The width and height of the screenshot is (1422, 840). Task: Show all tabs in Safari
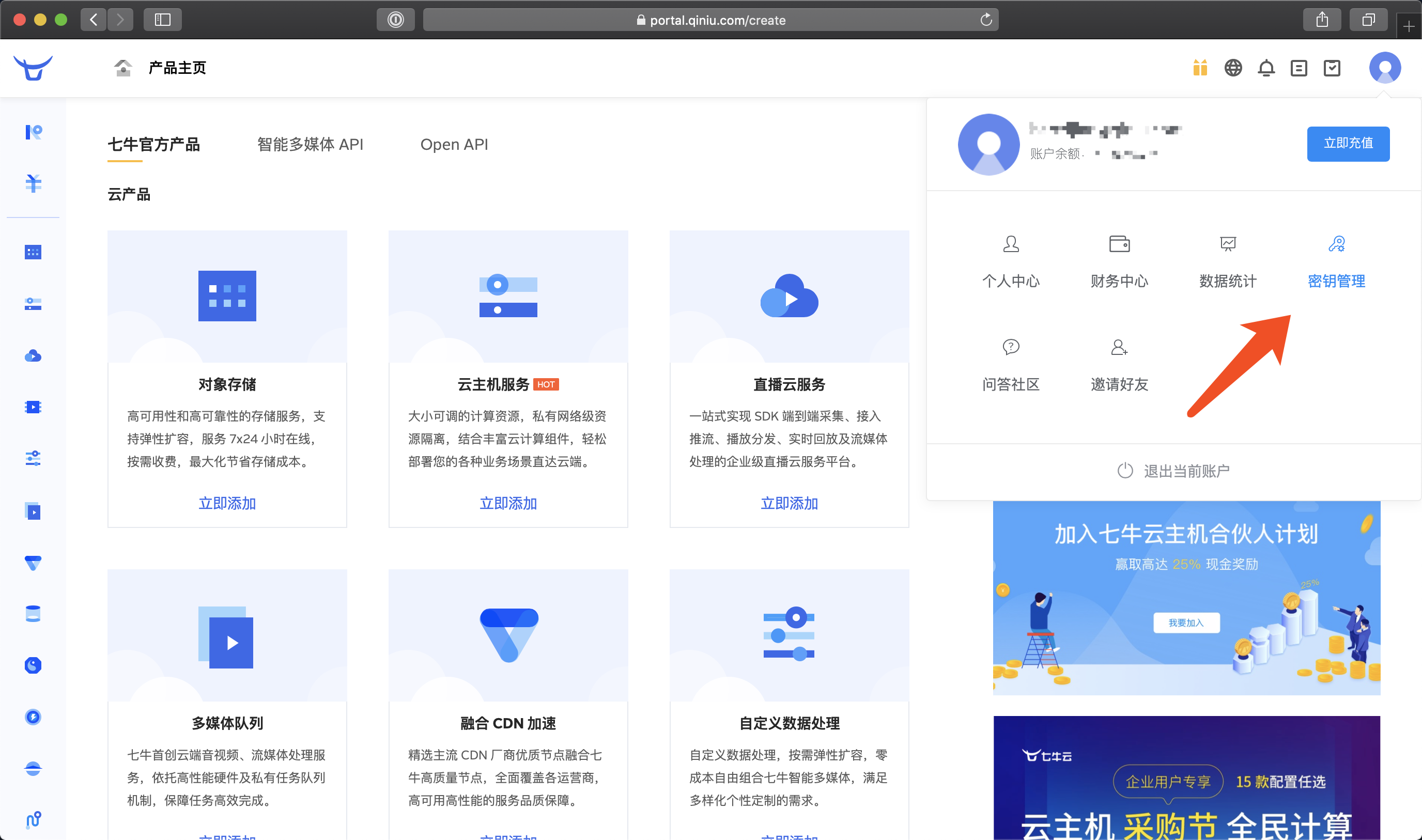coord(1368,20)
